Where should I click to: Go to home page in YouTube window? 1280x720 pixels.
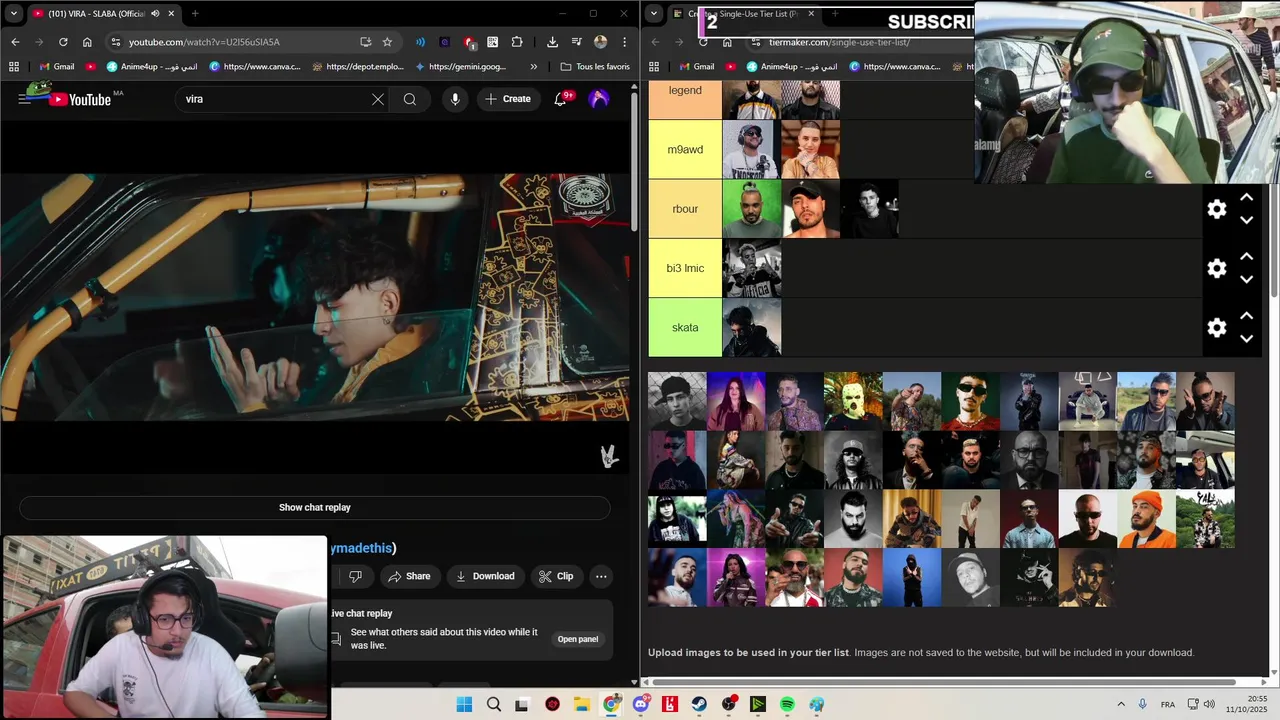coord(87,42)
